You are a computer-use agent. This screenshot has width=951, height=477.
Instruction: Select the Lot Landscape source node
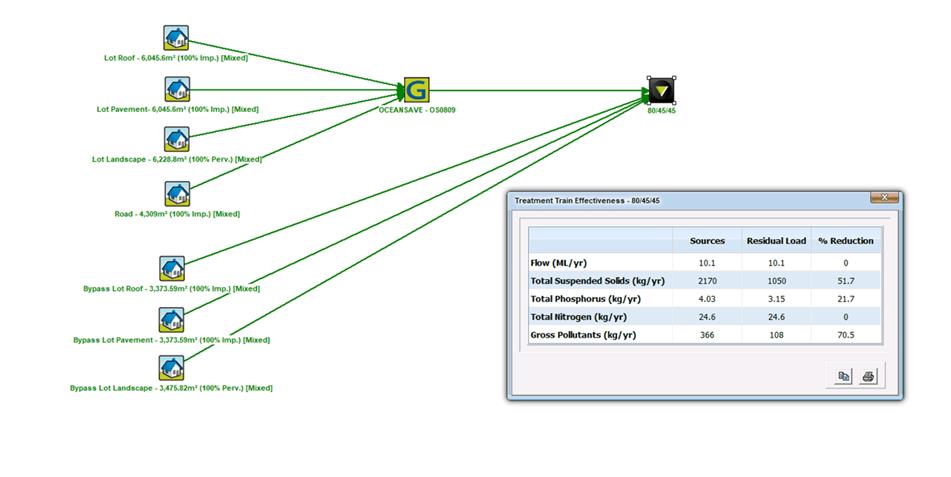(x=177, y=140)
